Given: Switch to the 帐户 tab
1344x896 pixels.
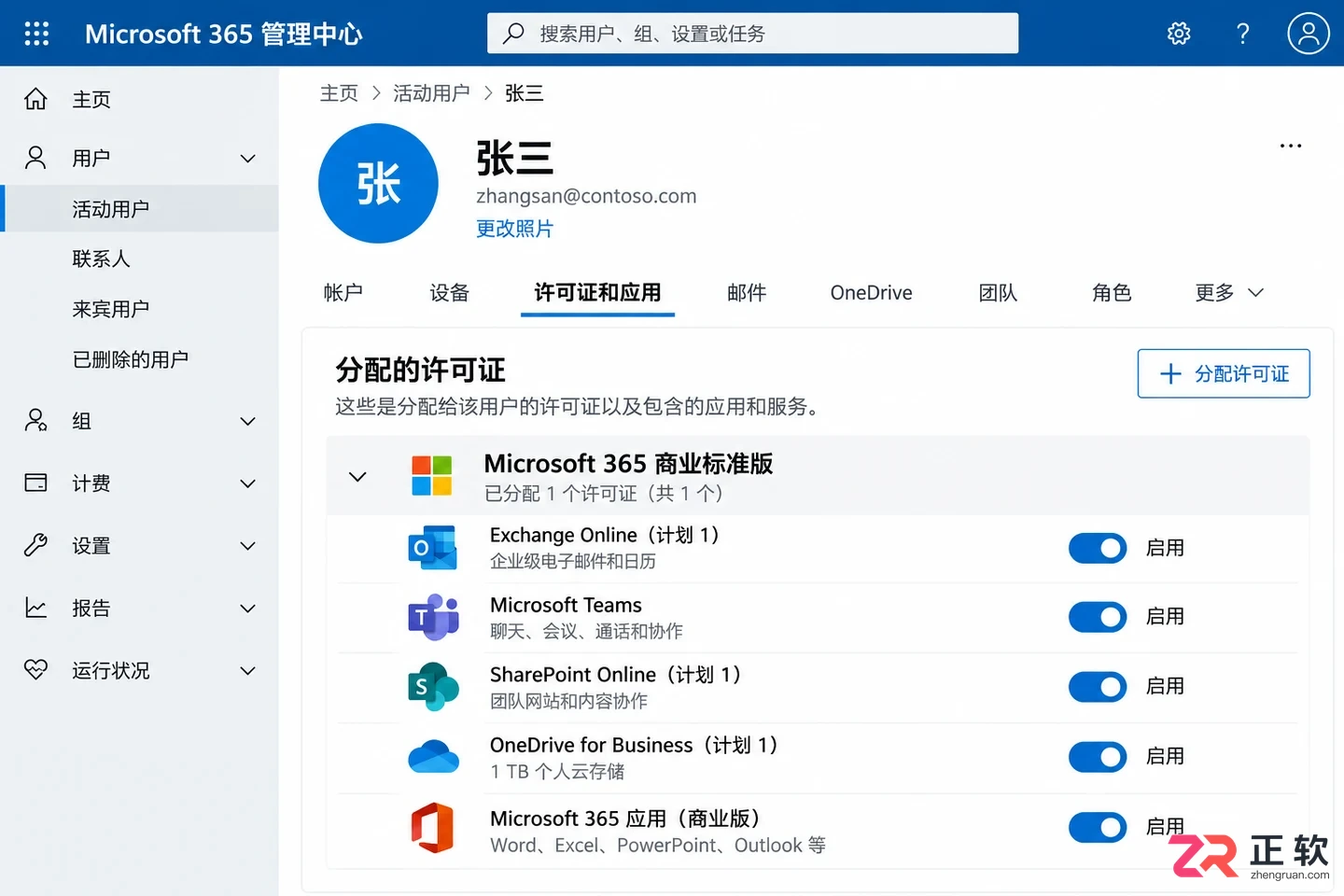Looking at the screenshot, I should click(x=343, y=292).
